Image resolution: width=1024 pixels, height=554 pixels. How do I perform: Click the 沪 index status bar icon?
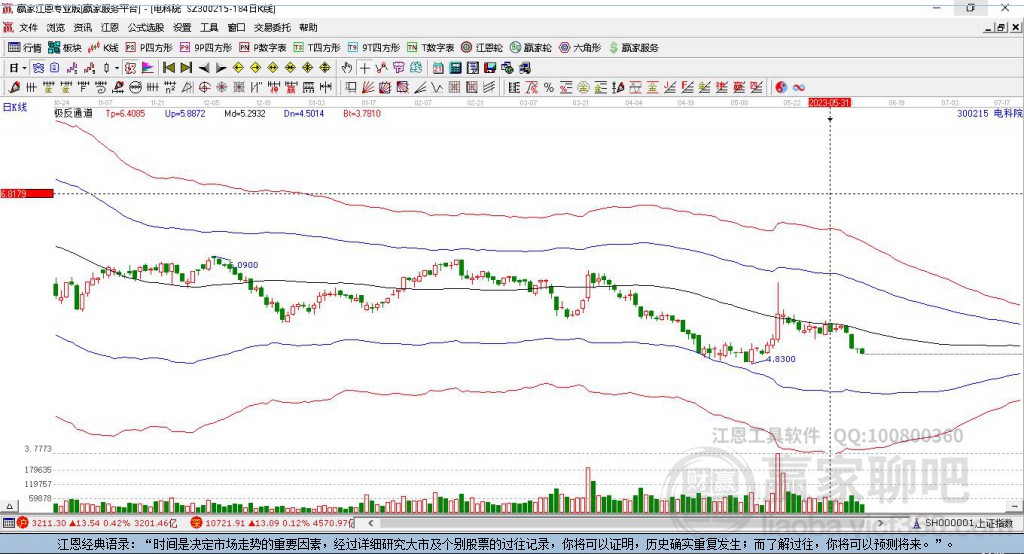pyautogui.click(x=23, y=523)
